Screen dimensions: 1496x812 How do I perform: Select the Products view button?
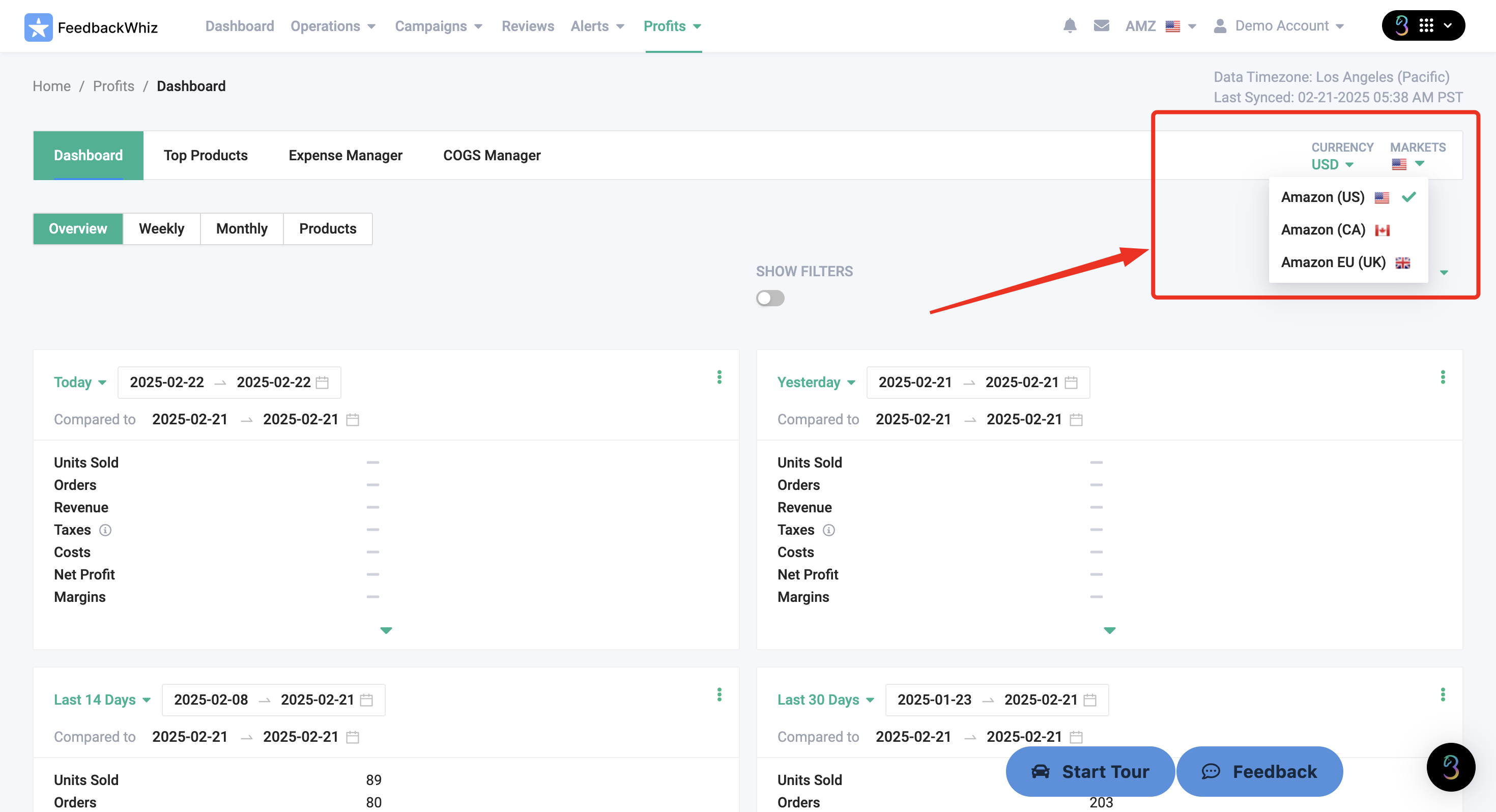[328, 229]
